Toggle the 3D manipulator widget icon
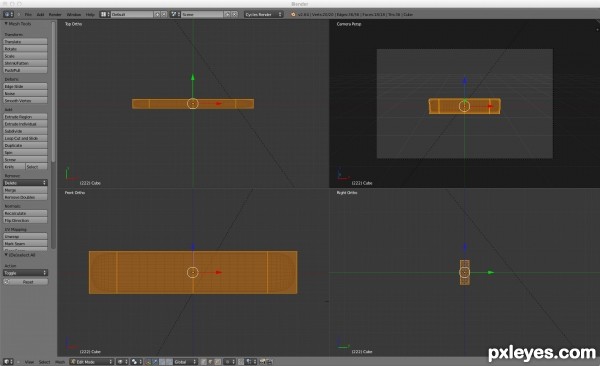 click(148, 361)
